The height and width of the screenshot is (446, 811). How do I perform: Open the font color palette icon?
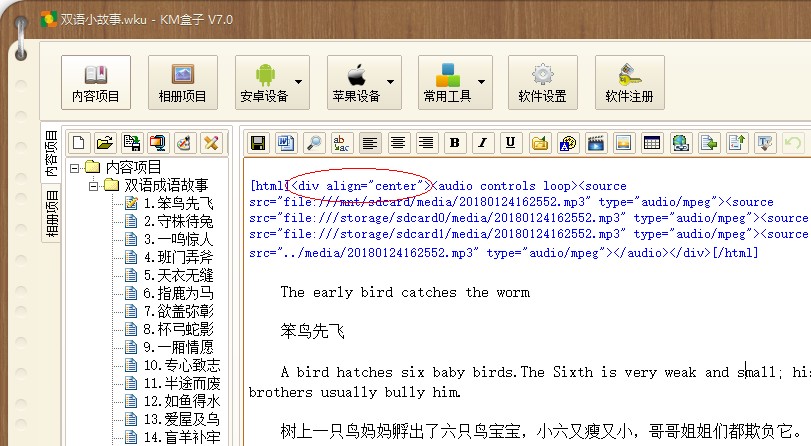point(568,143)
